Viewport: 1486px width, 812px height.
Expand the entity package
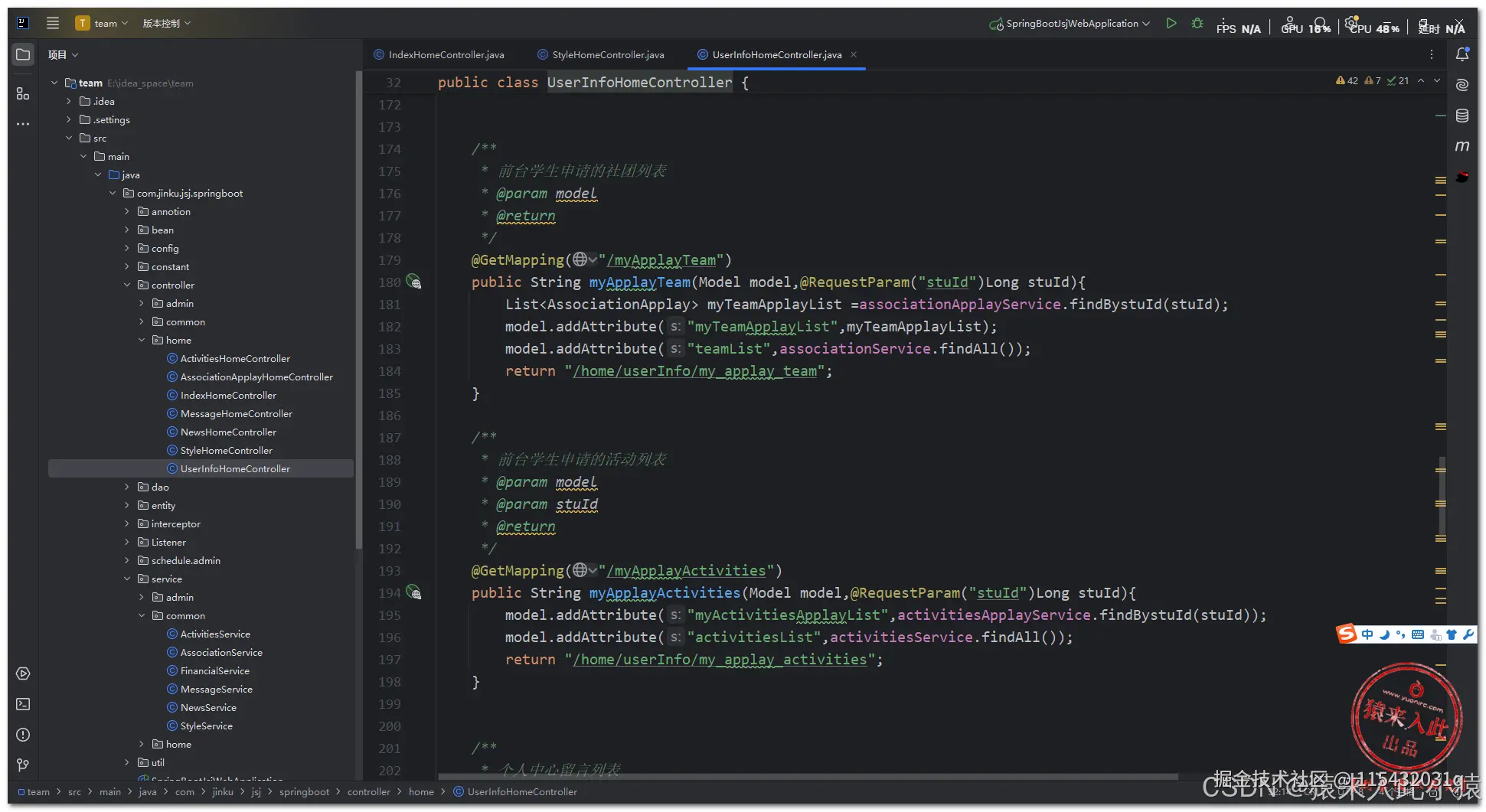[127, 505]
